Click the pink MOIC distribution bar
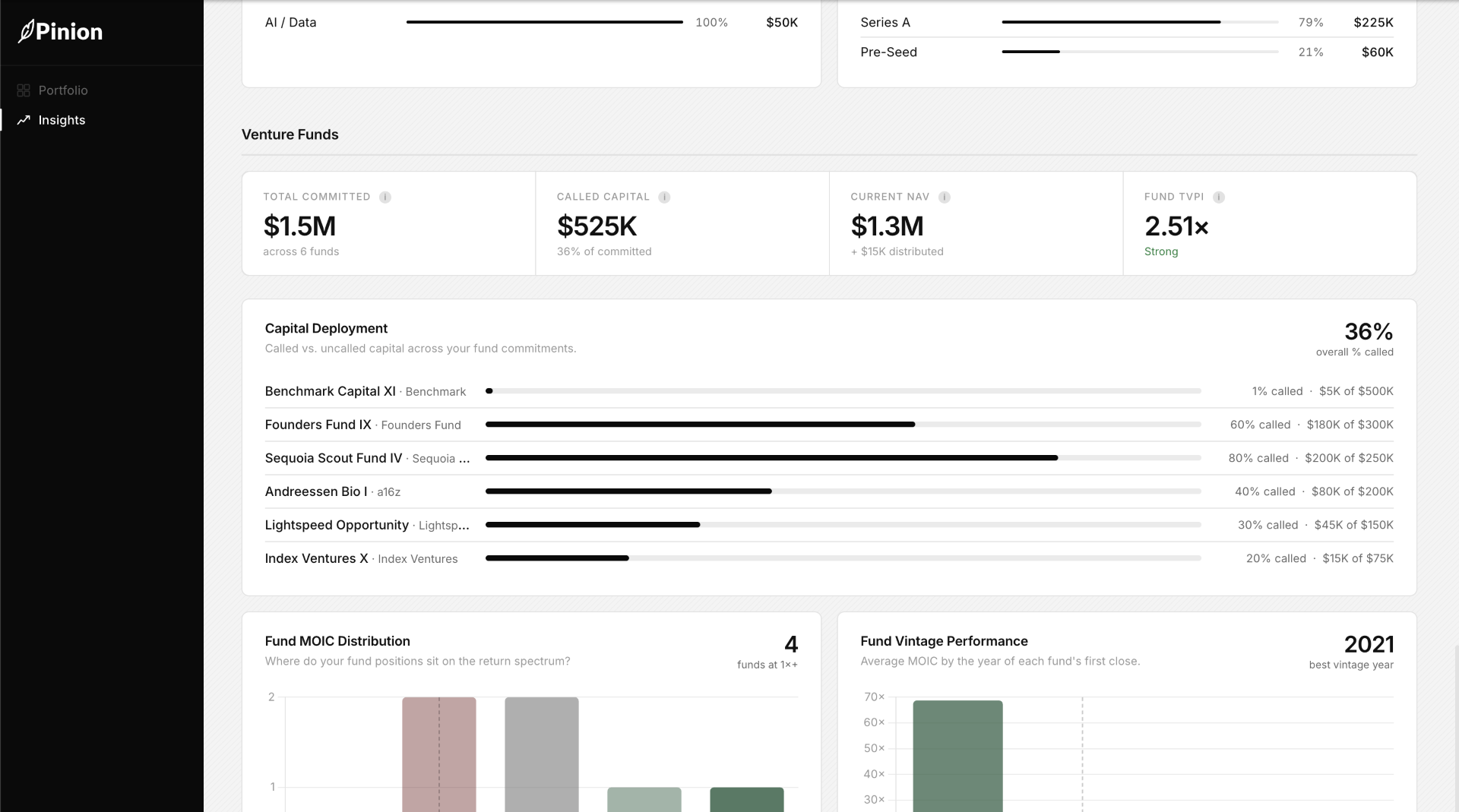 [439, 754]
